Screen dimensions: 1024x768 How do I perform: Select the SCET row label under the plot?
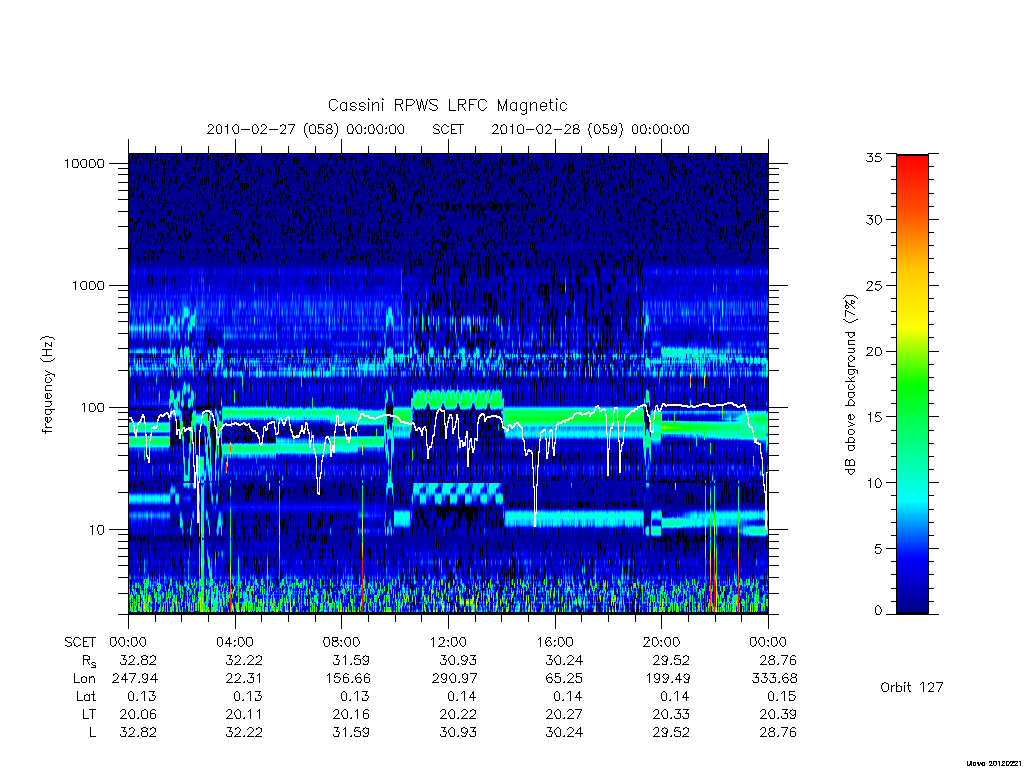(80, 643)
